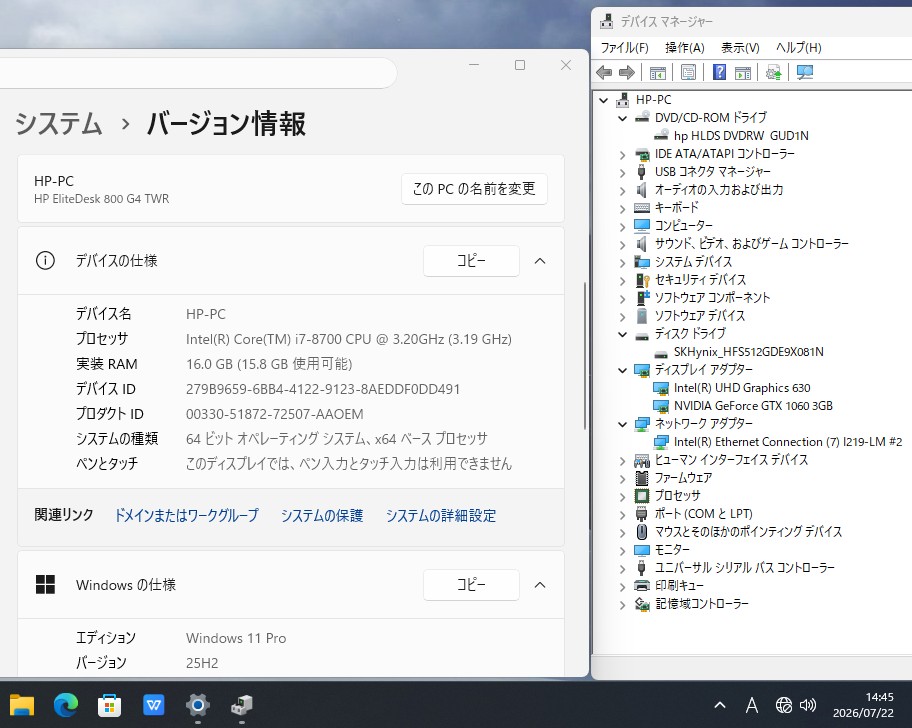Click the ファームウェア chip icon
Viewport: 912px width, 728px height.
642,478
